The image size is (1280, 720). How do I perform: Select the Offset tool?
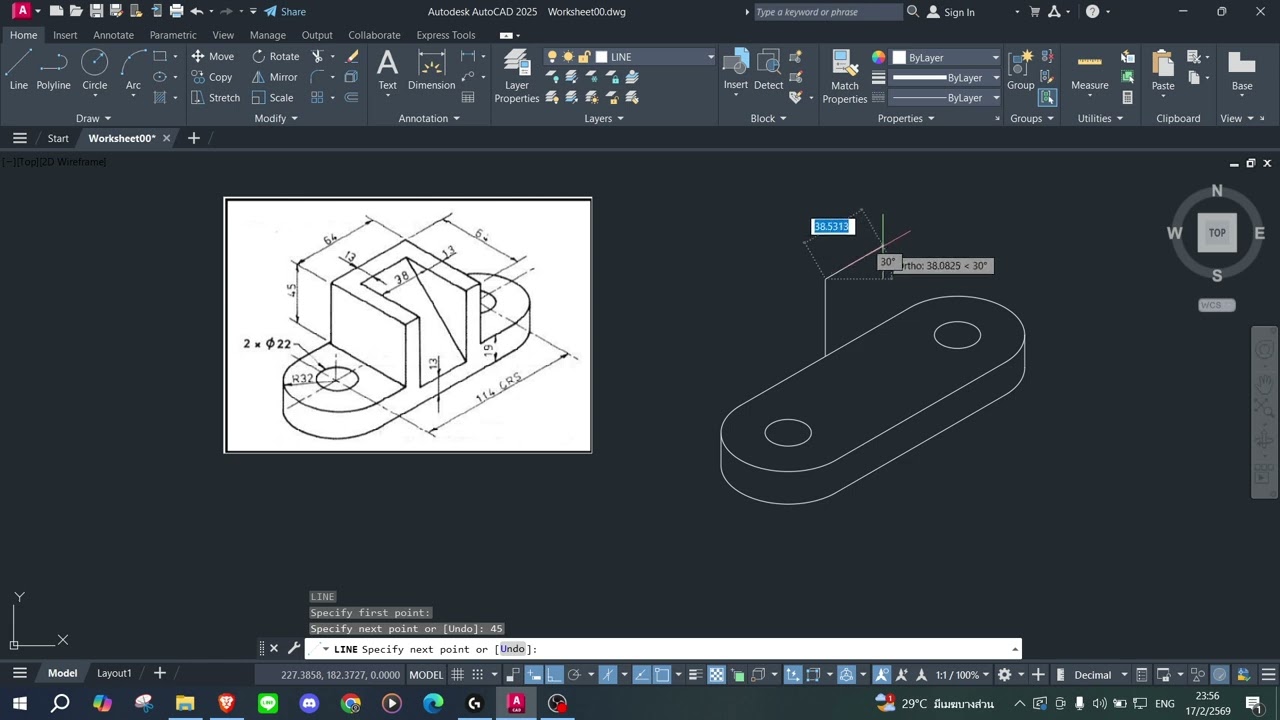coord(351,98)
